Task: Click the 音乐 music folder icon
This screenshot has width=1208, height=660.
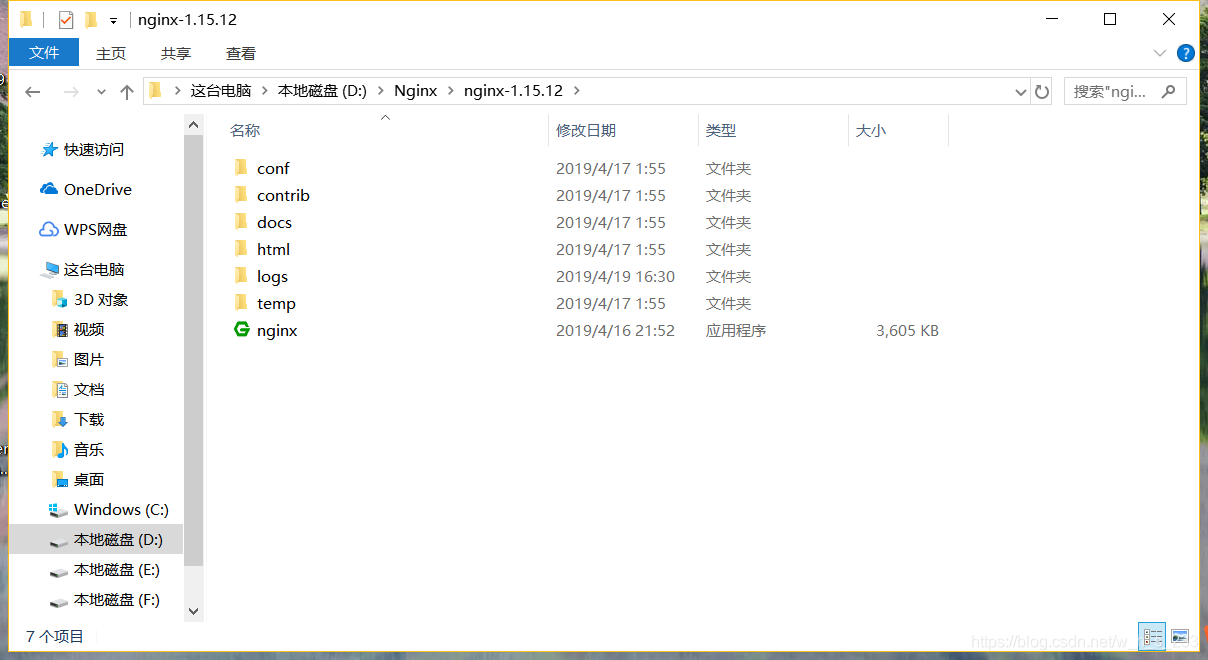Action: (x=59, y=449)
